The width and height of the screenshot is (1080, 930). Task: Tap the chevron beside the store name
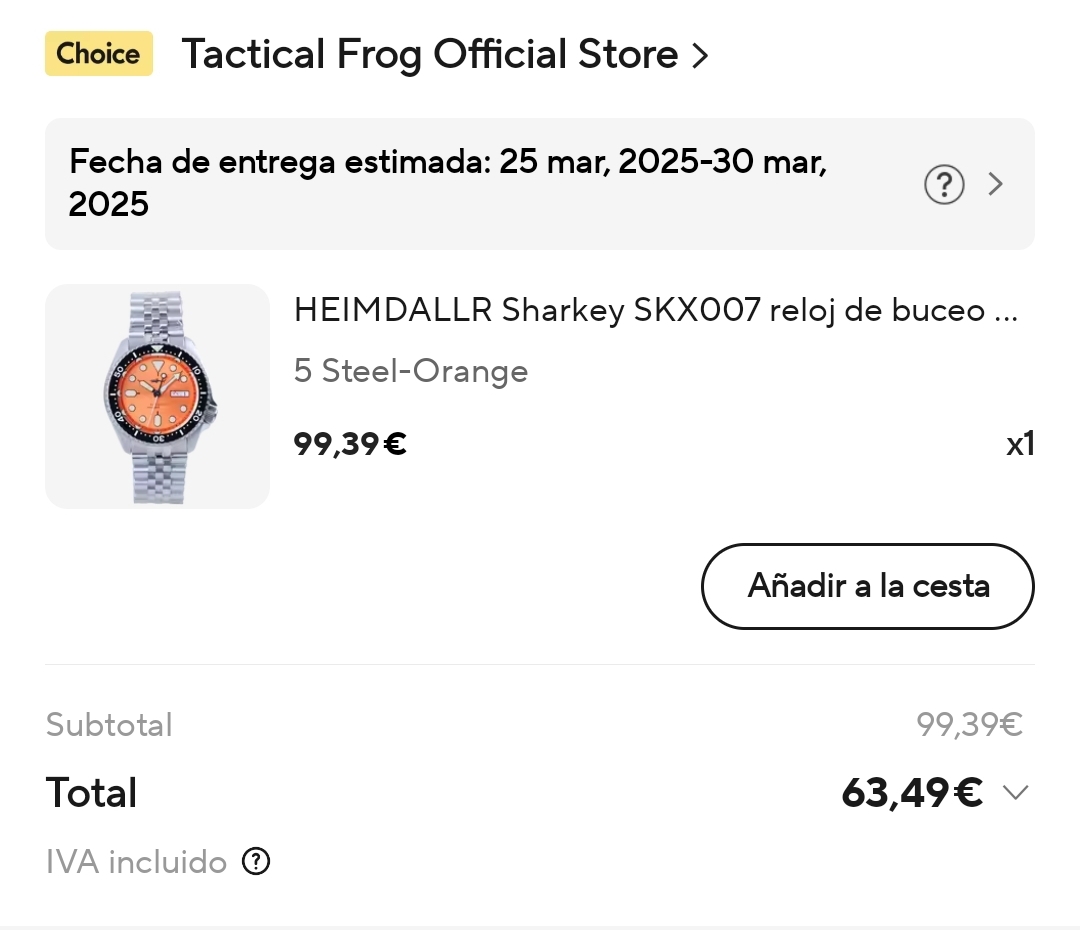pyautogui.click(x=700, y=56)
